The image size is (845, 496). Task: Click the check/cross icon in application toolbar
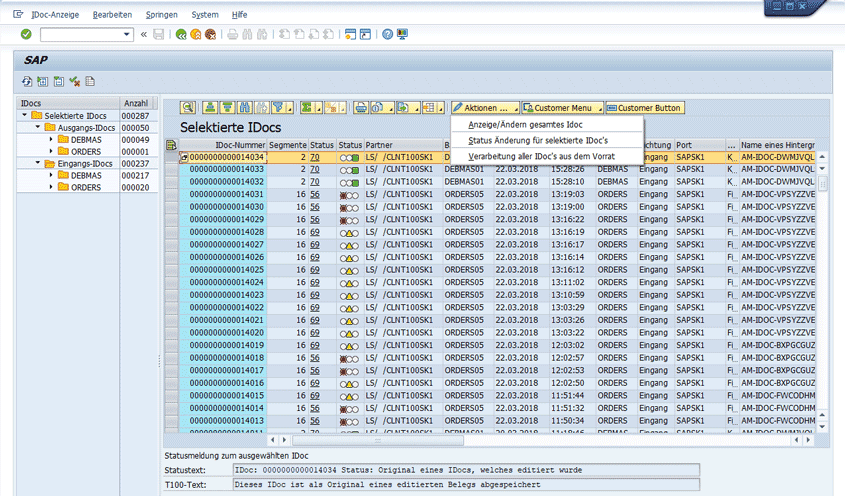click(74, 81)
